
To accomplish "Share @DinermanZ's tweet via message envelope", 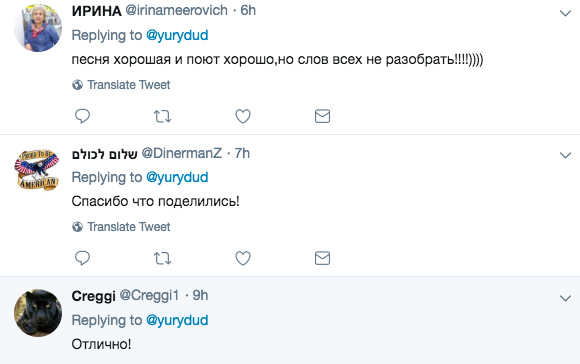I will [x=322, y=258].
